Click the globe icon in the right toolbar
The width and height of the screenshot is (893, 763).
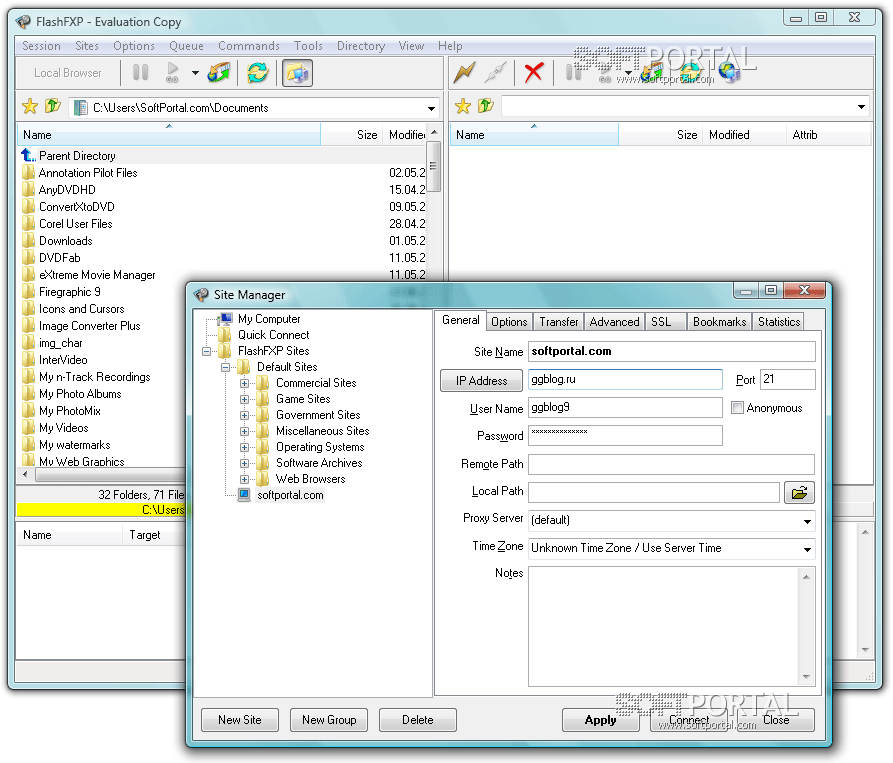click(729, 72)
